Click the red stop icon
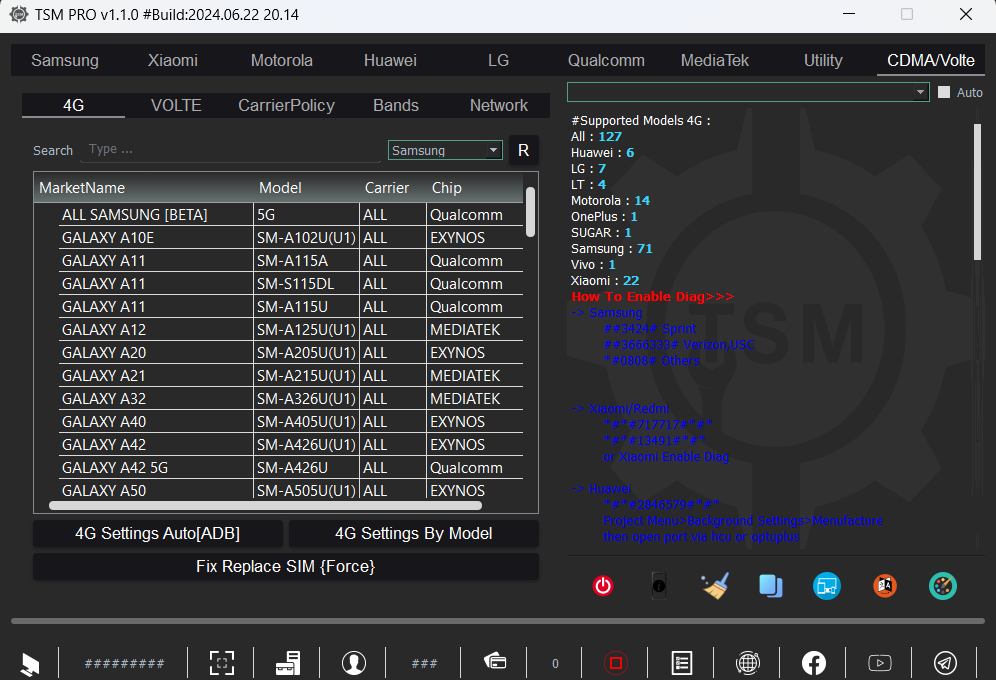The image size is (996, 680). pyautogui.click(x=616, y=663)
